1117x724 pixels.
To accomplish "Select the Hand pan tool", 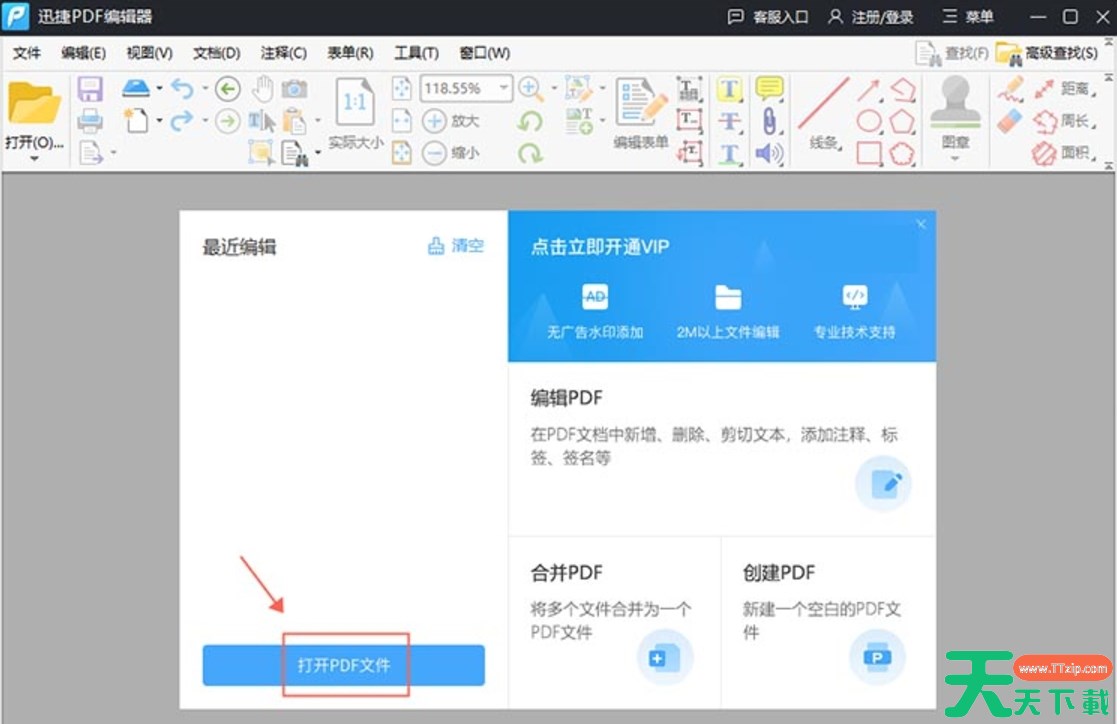I will click(x=262, y=89).
